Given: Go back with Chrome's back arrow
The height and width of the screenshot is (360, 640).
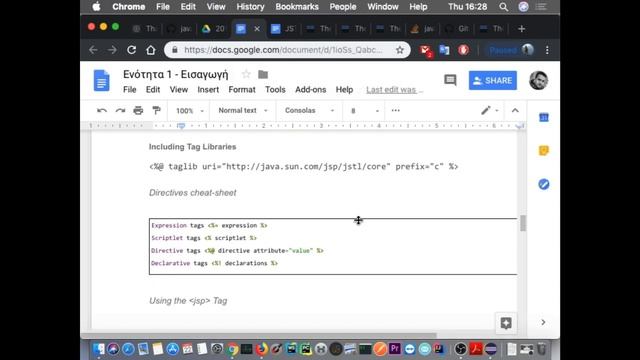Looking at the screenshot, I should (x=93, y=50).
